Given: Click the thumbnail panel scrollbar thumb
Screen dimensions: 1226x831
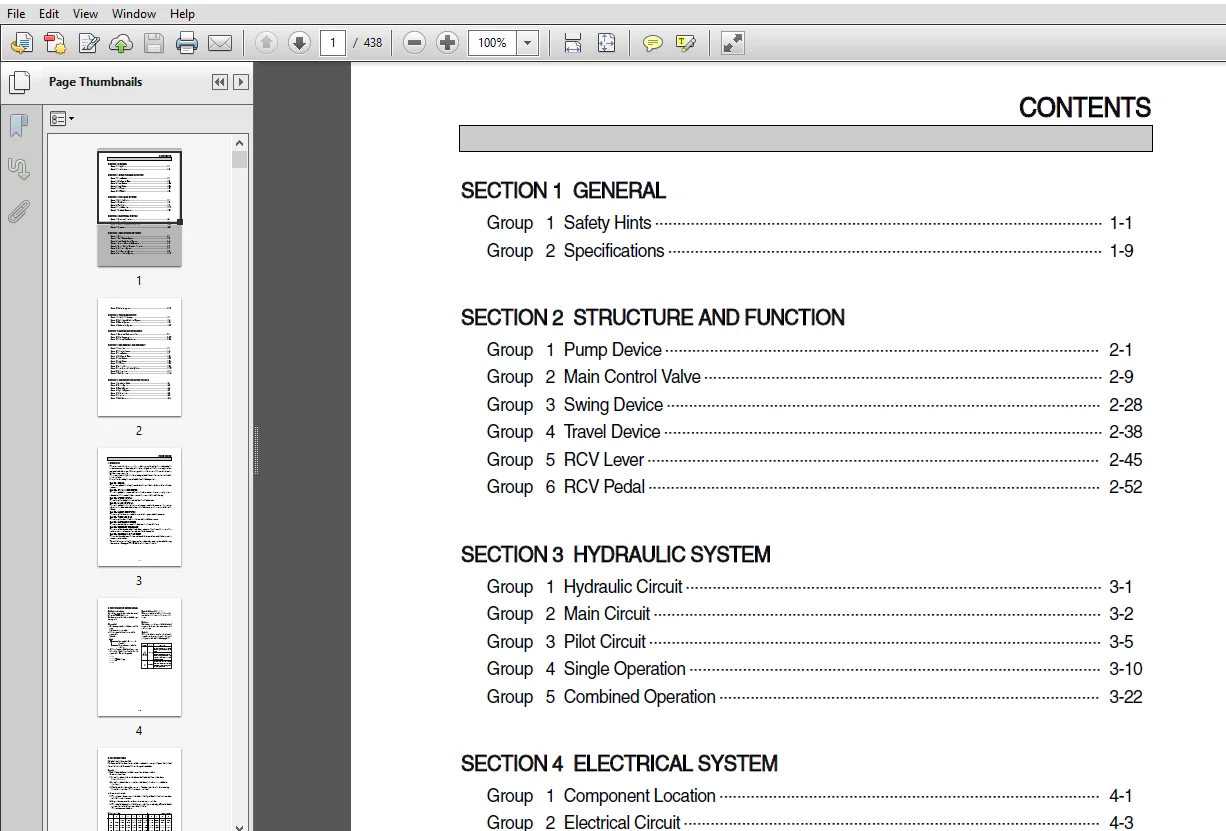Looking at the screenshot, I should click(x=239, y=160).
